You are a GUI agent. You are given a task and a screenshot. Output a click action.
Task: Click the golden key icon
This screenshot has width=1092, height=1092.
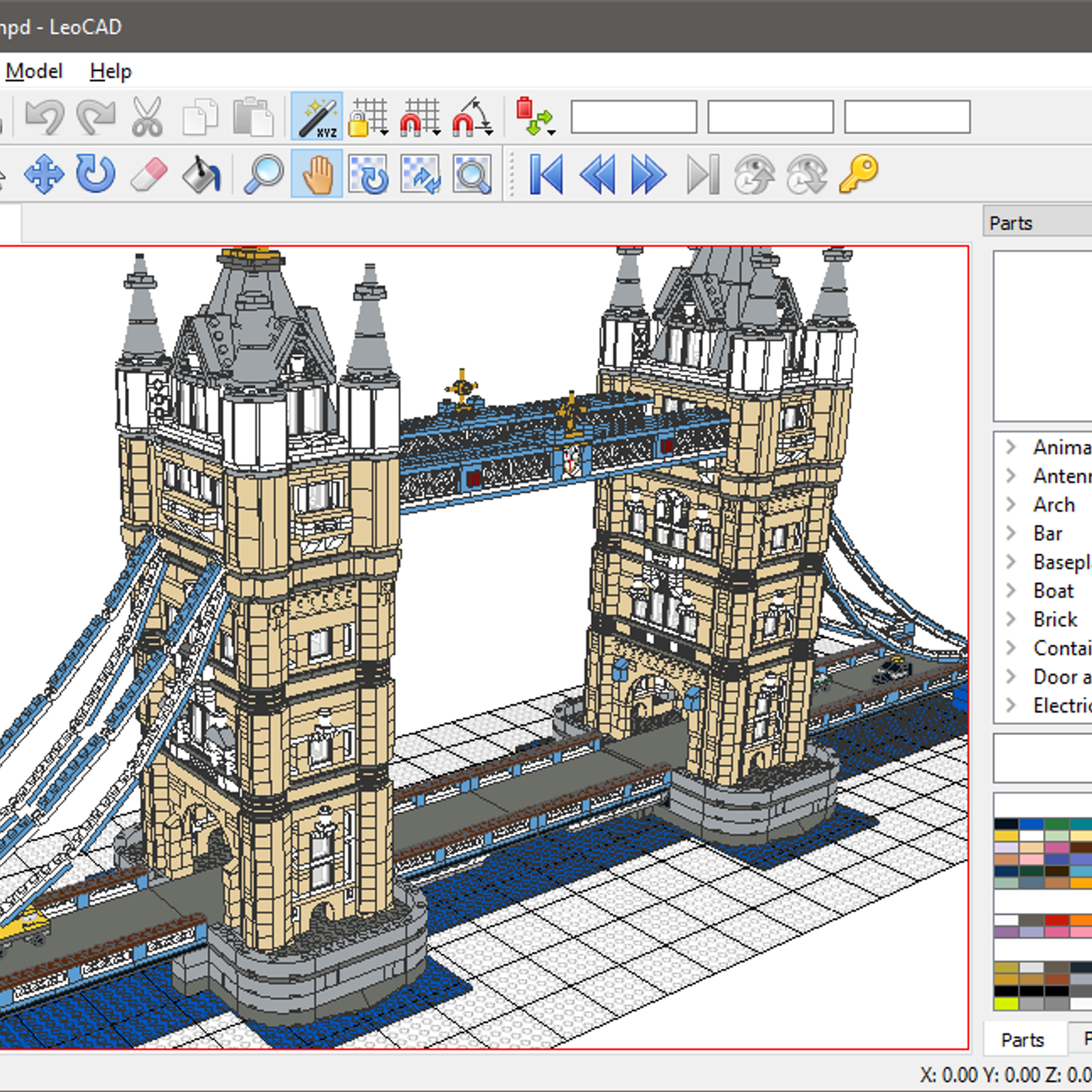859,174
